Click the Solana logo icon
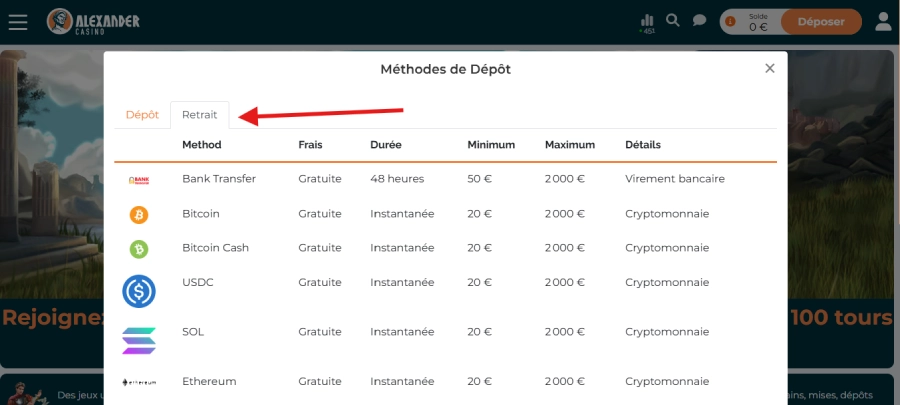The image size is (900, 405). [x=139, y=339]
